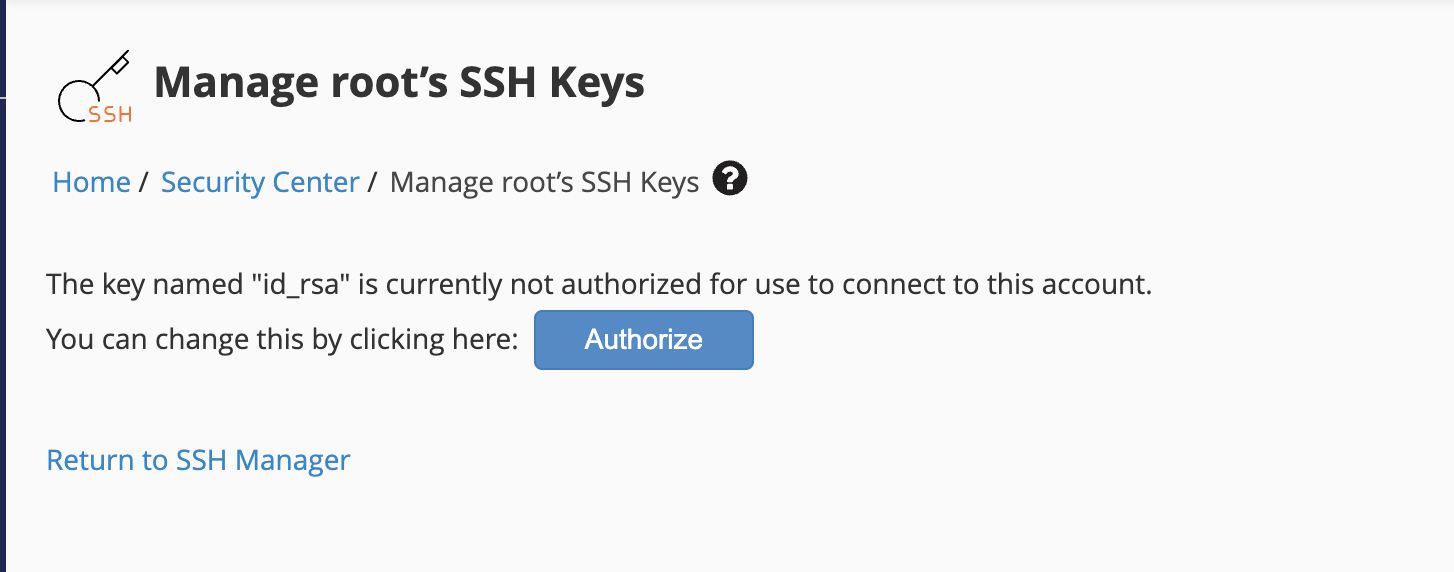The image size is (1454, 572).
Task: Click slash separator after Home
Action: tap(144, 182)
